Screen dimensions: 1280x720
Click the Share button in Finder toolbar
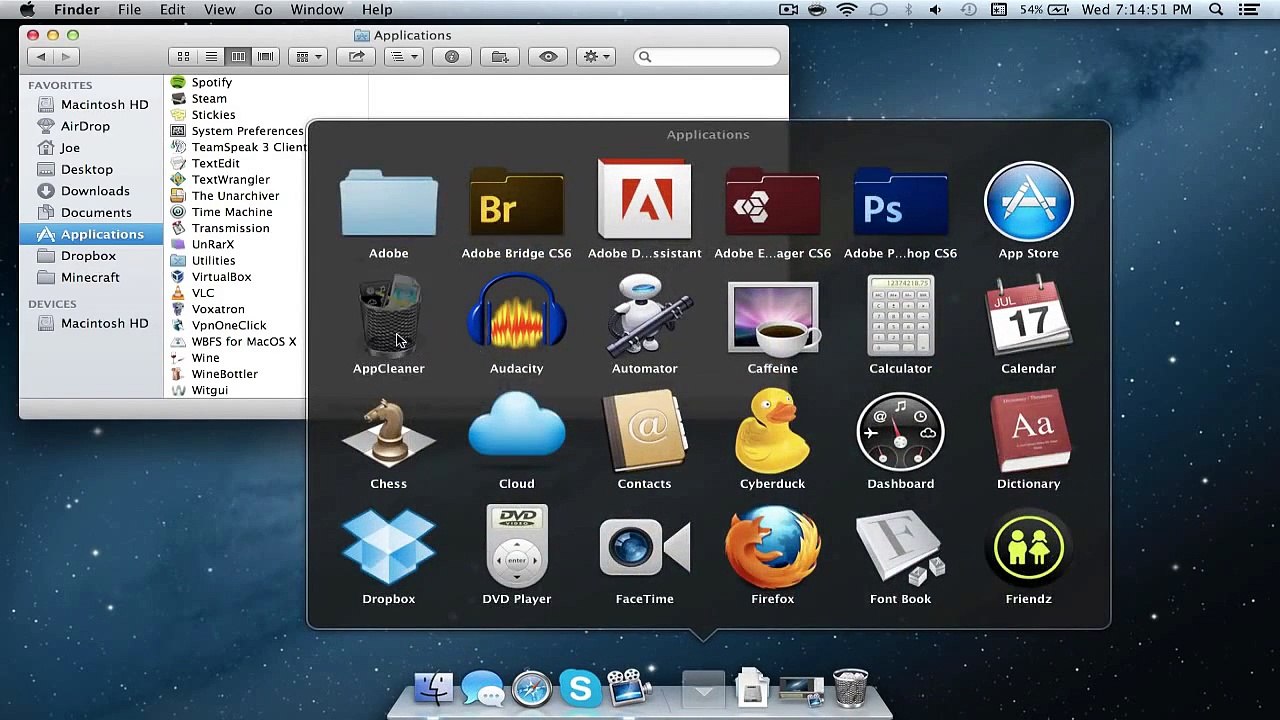point(356,57)
